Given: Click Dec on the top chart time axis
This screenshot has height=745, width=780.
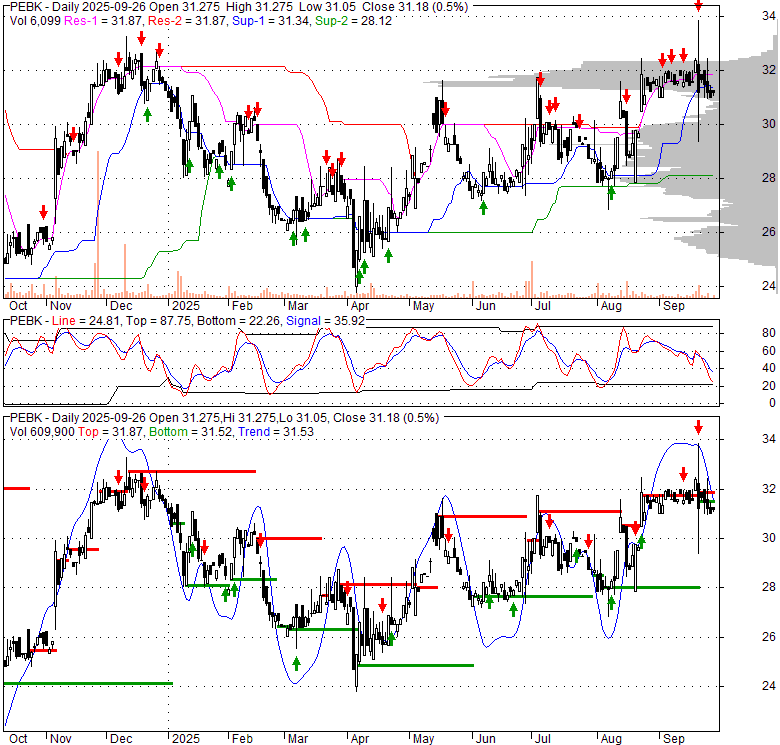Looking at the screenshot, I should pos(121,306).
